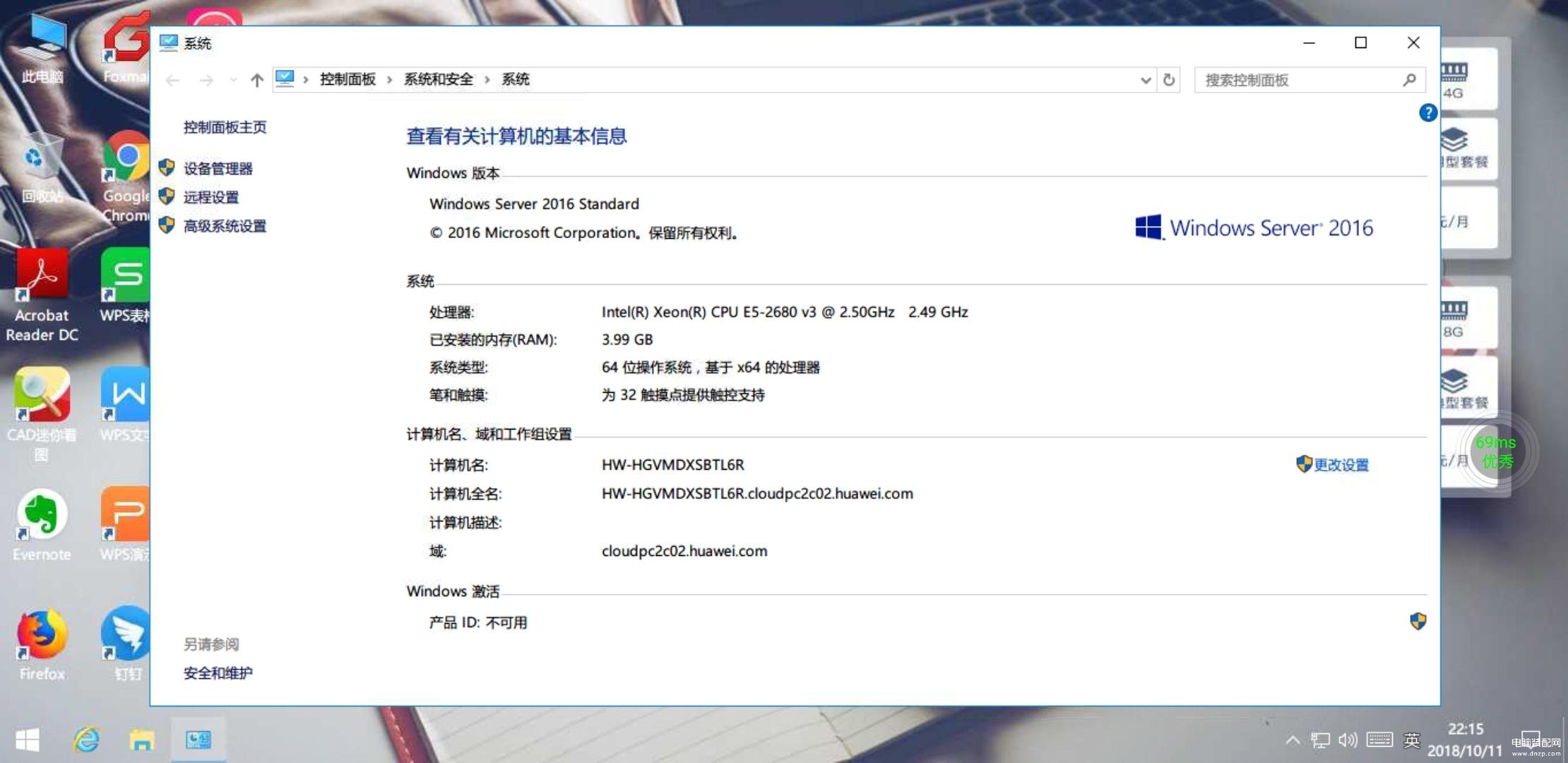Select the Evernote desktop icon
Viewport: 1568px width, 763px height.
point(42,526)
